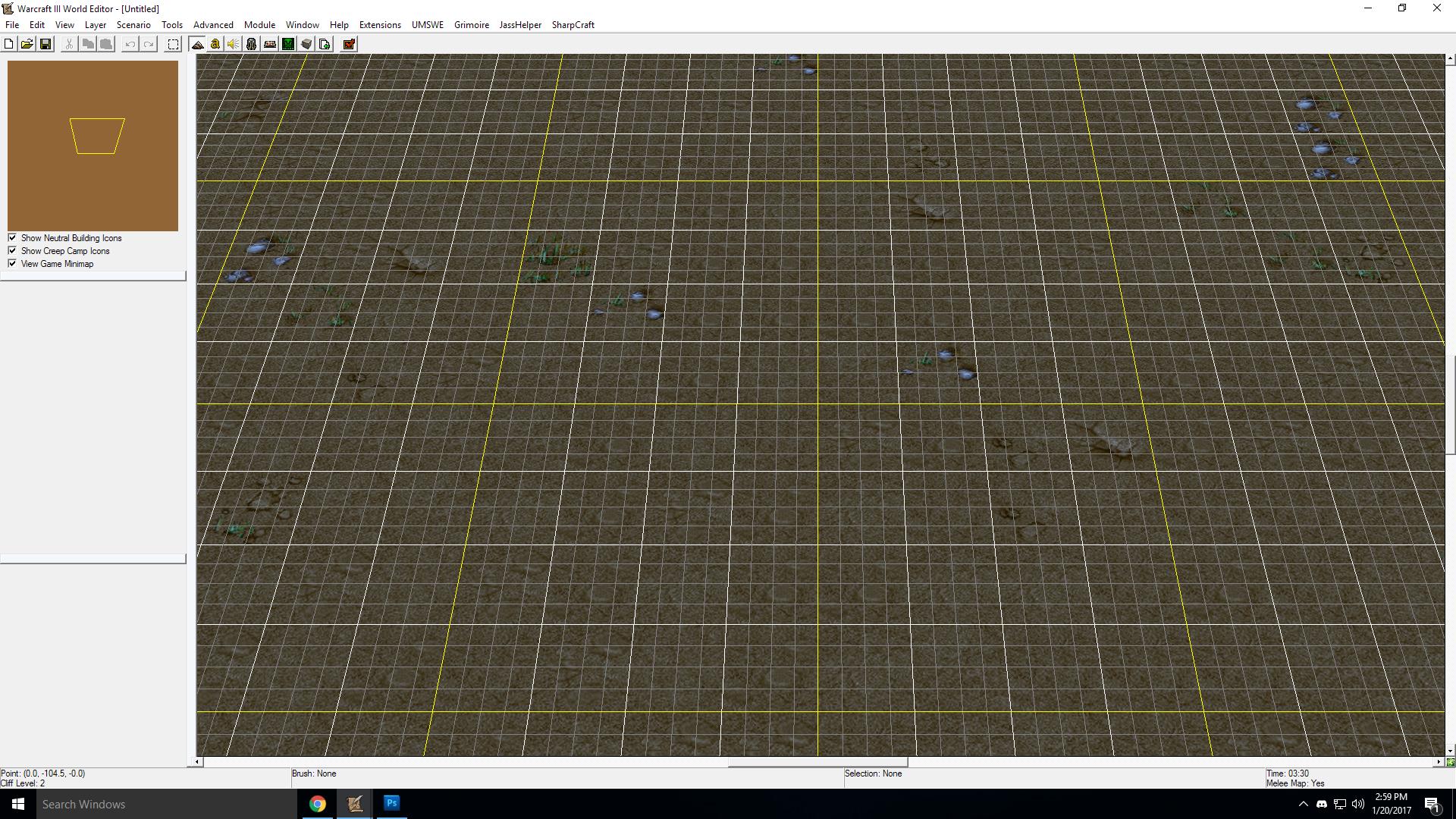
Task: Show hidden system tray icons
Action: click(1303, 804)
